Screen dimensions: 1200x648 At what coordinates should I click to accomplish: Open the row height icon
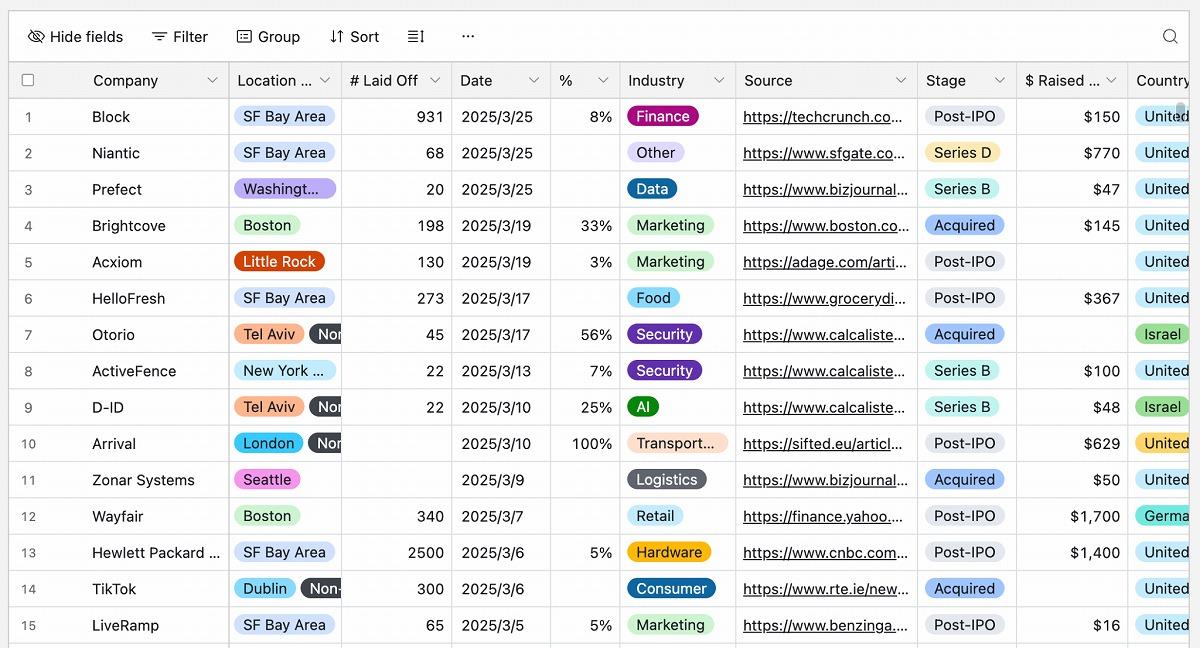click(416, 37)
